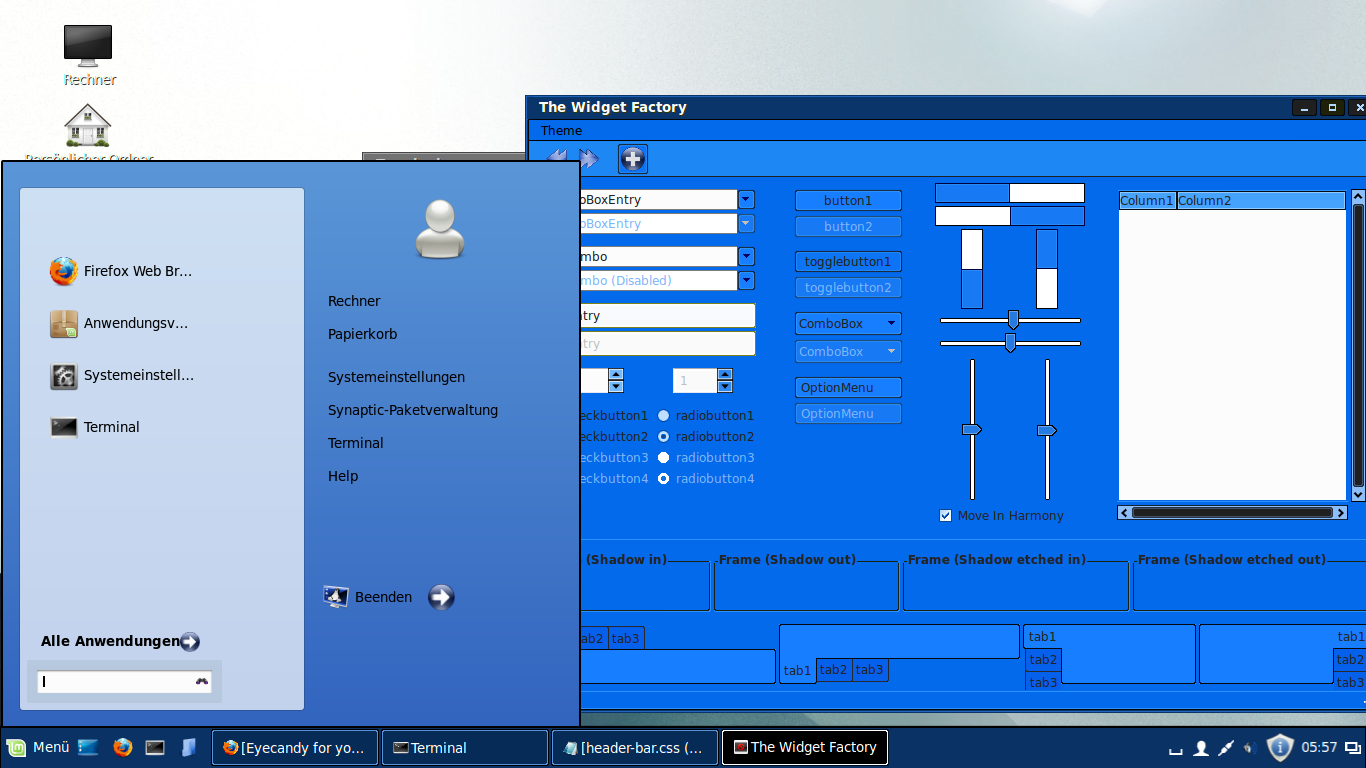Open the Combo dropdown arrow
Screen dimensions: 1366x768
click(x=746, y=256)
